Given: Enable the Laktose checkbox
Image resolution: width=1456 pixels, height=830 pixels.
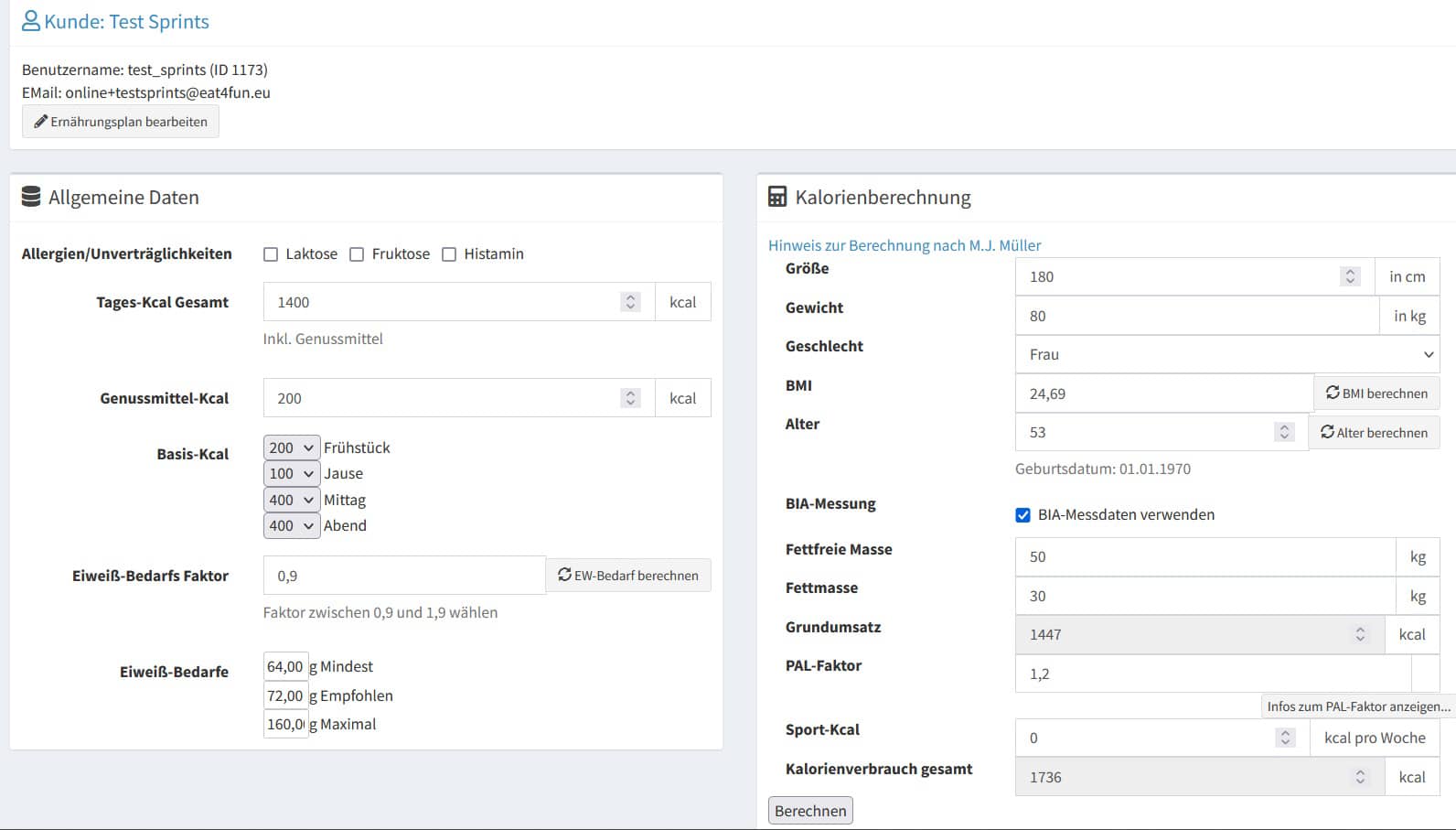Looking at the screenshot, I should [271, 254].
